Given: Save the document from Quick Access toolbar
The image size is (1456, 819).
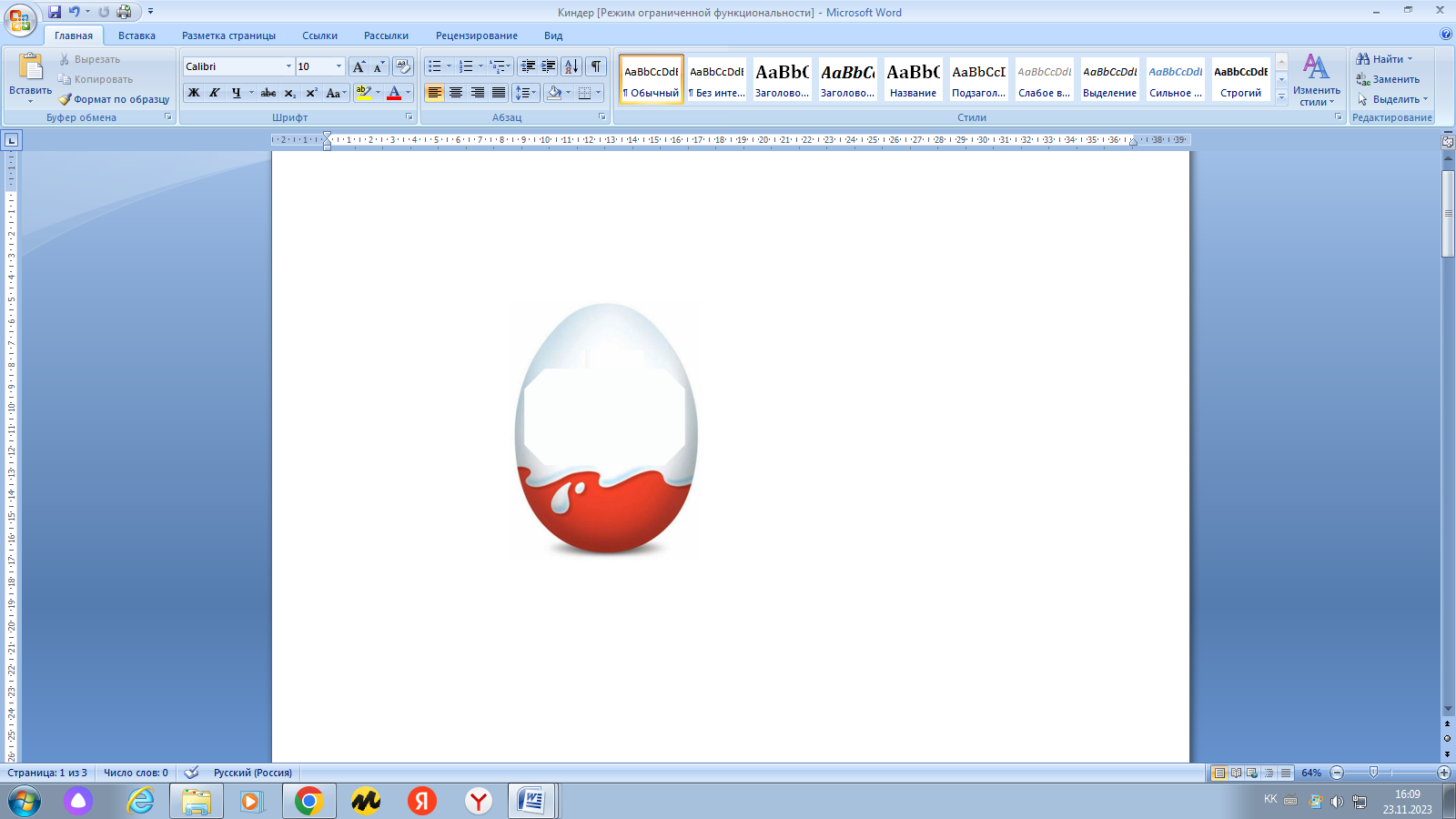Looking at the screenshot, I should (55, 12).
